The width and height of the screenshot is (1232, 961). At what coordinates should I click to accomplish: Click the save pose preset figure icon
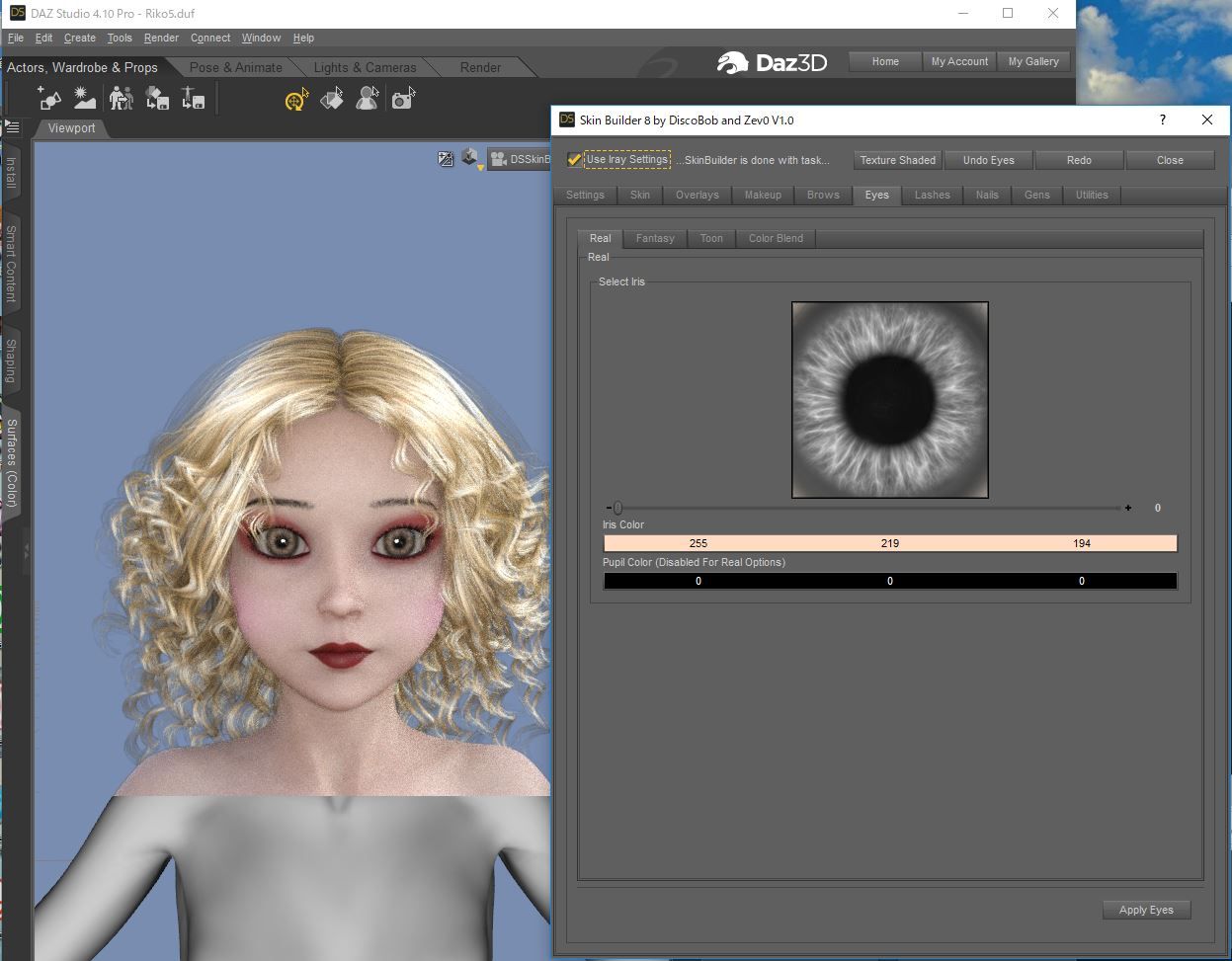(x=193, y=99)
